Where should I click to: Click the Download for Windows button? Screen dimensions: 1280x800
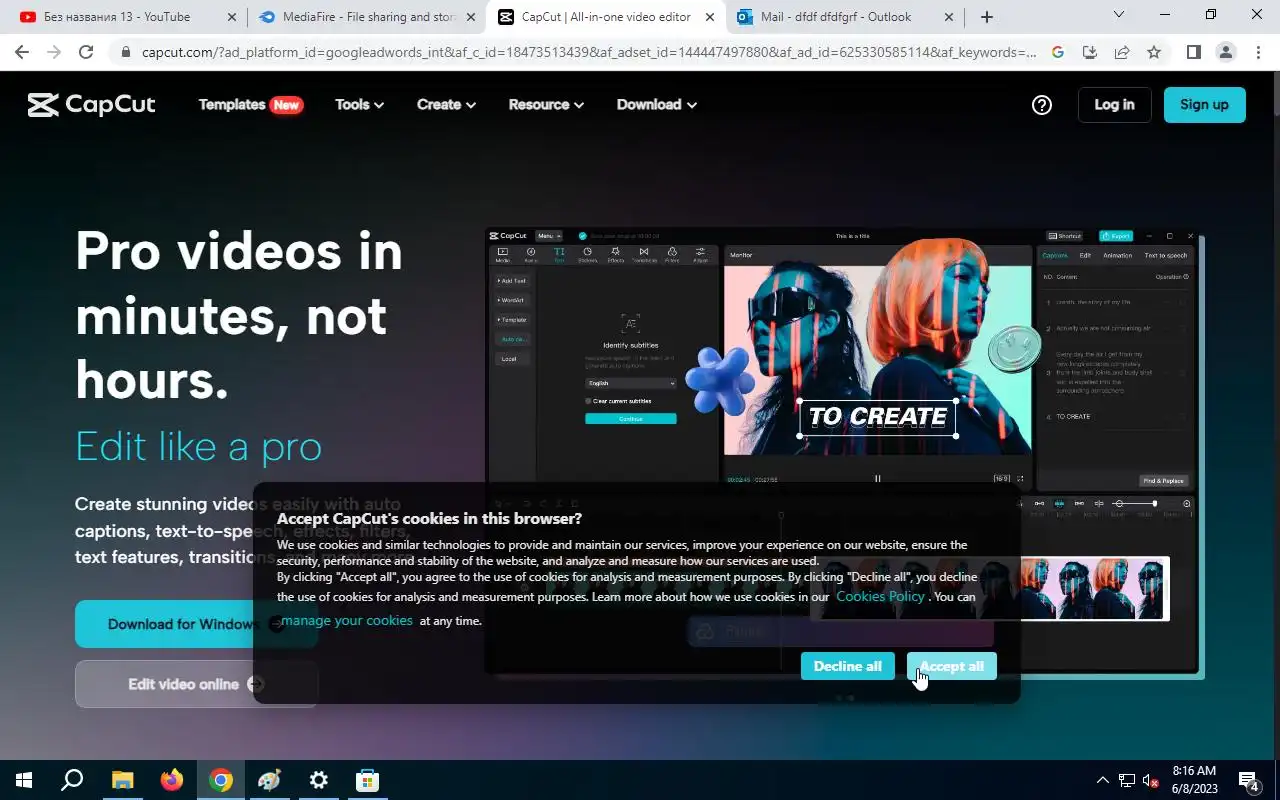[x=196, y=624]
